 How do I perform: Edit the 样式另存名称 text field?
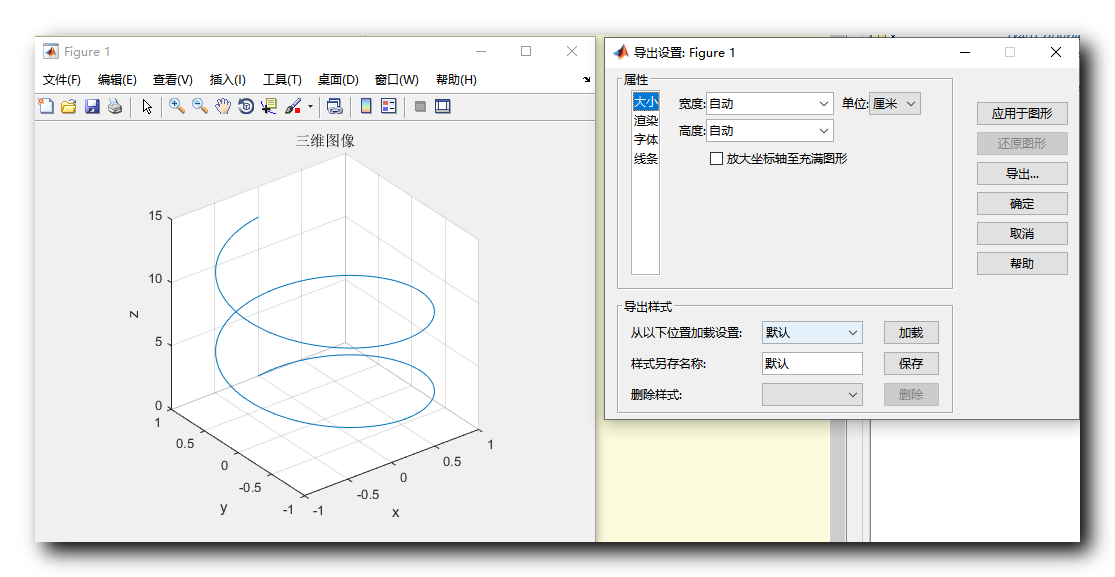click(811, 363)
